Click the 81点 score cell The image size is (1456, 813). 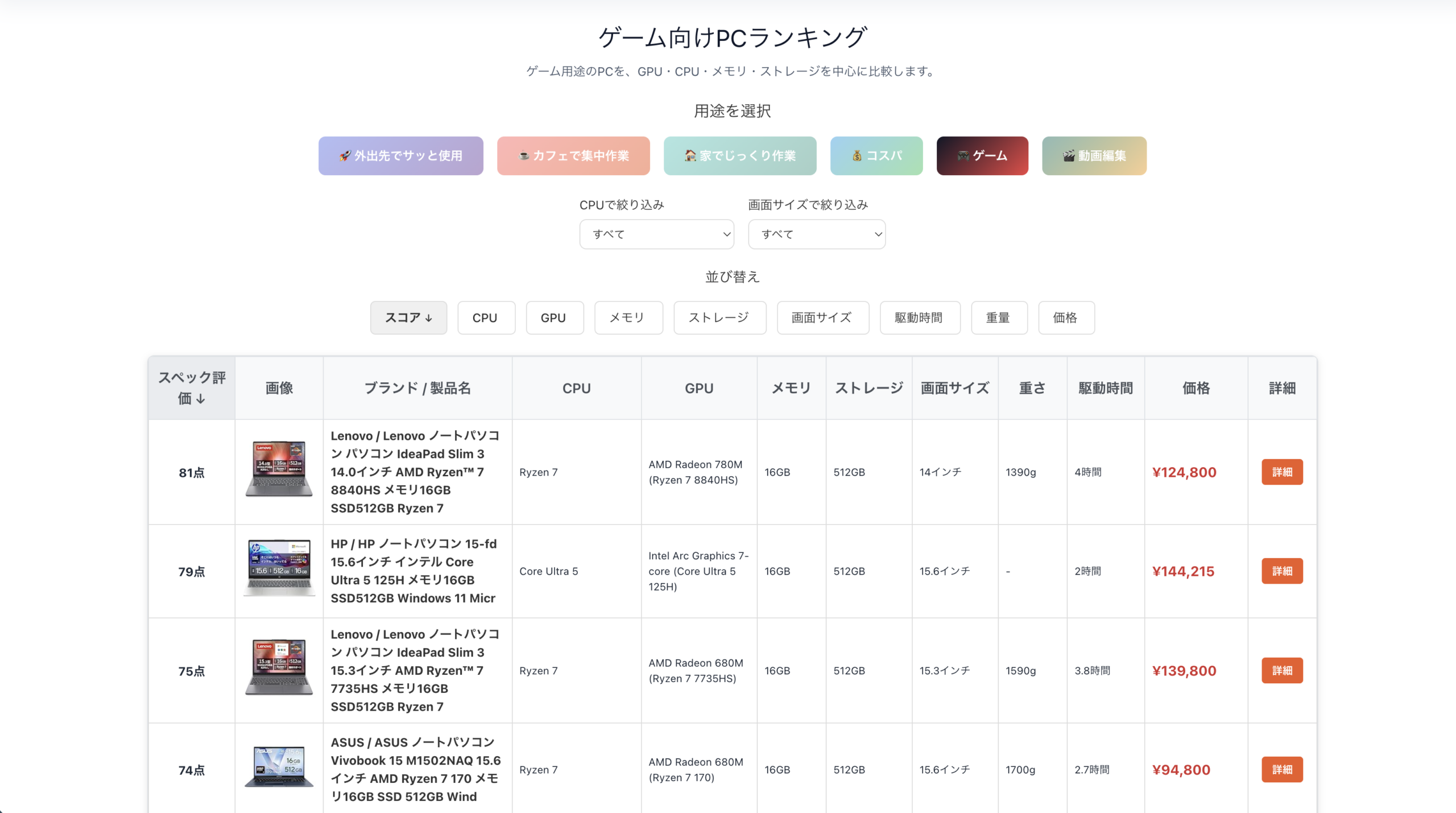point(192,472)
